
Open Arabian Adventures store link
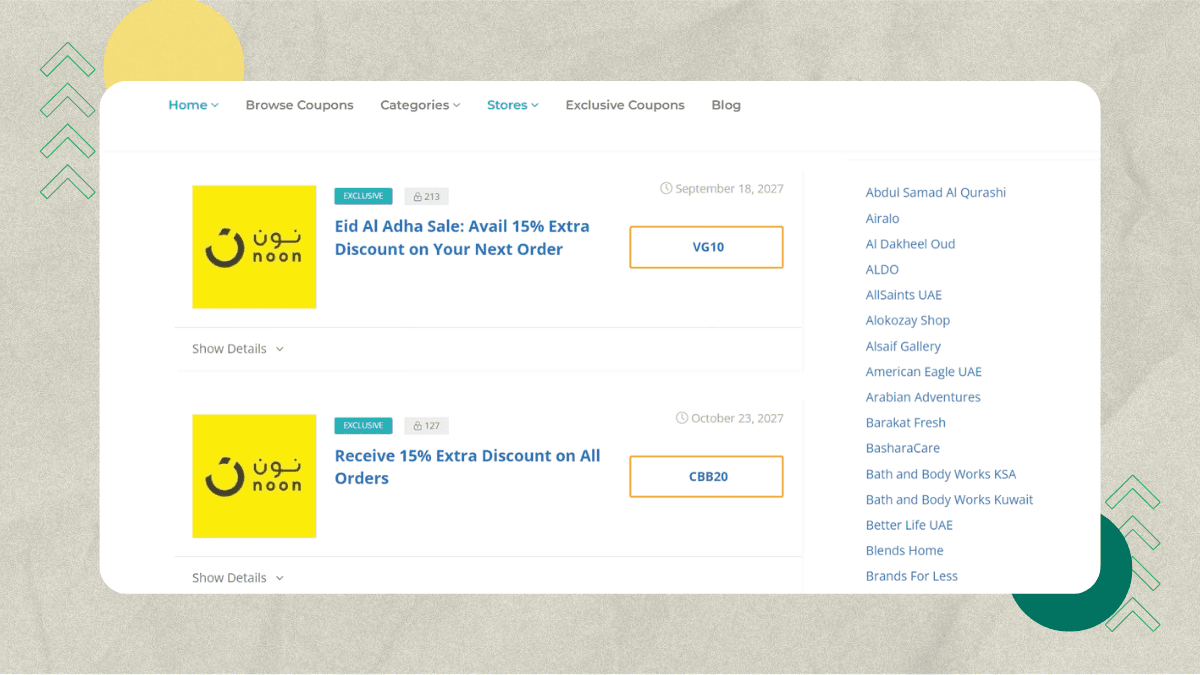coord(923,397)
